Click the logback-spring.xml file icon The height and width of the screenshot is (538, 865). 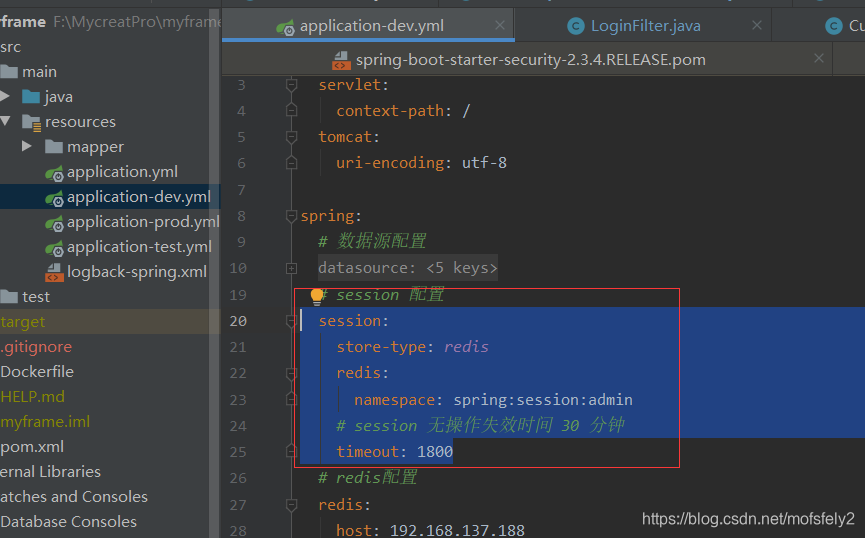tap(55, 273)
